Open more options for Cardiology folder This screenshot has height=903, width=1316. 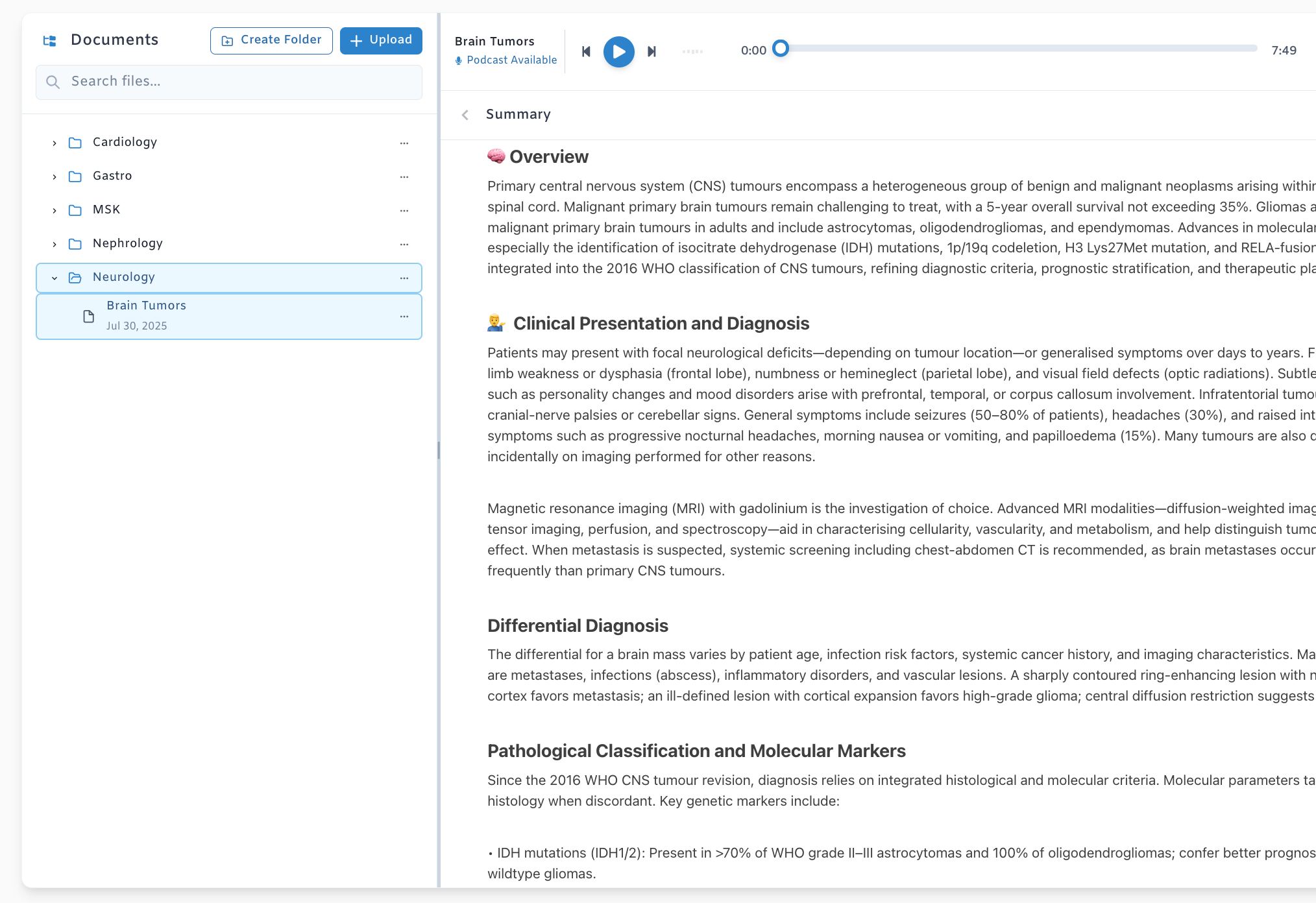pos(404,143)
